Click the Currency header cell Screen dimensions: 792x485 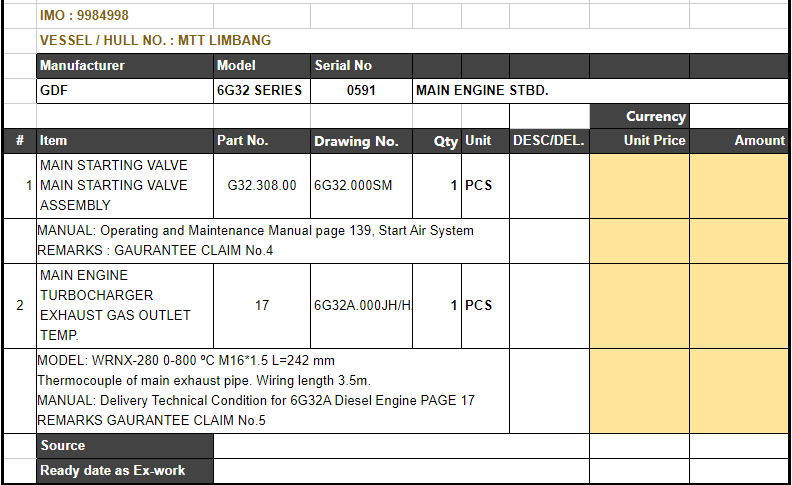click(x=639, y=116)
